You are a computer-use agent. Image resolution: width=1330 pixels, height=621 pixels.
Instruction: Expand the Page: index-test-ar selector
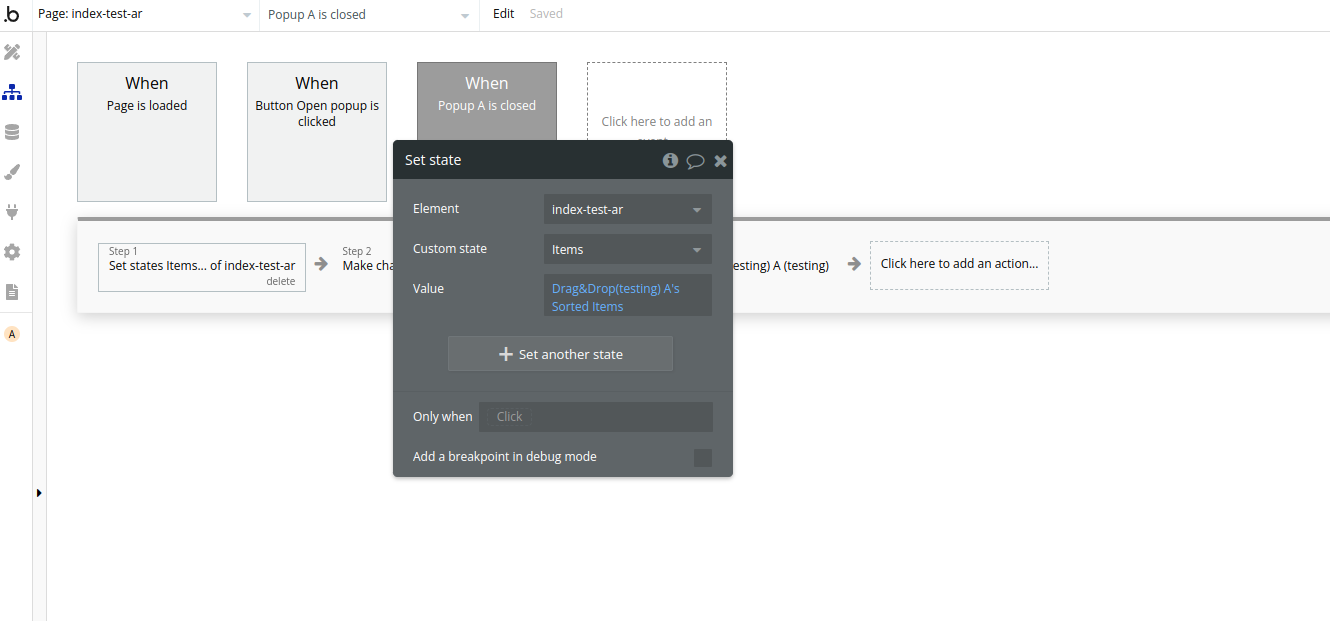[x=145, y=15]
